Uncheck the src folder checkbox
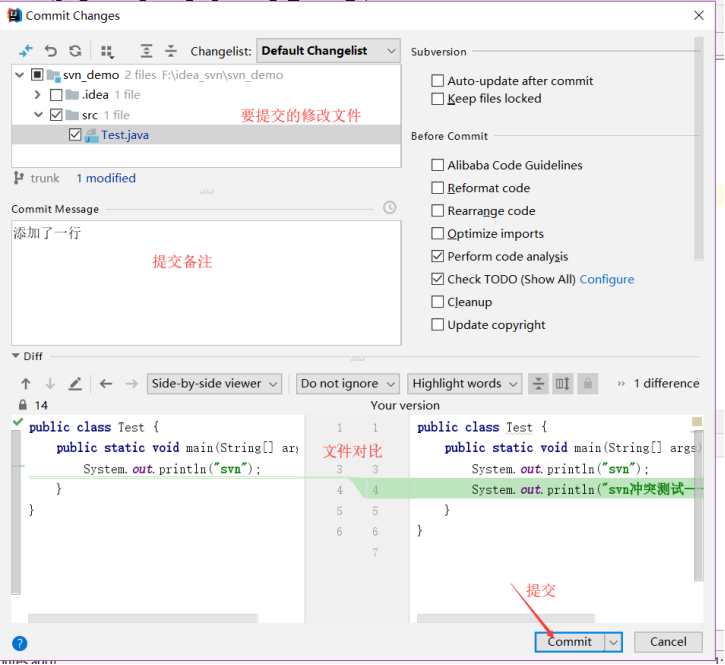Image resolution: width=725 pixels, height=665 pixels. 56,115
